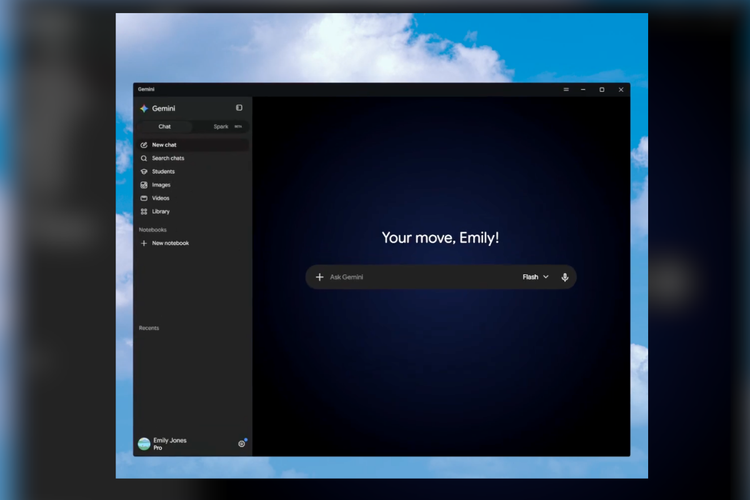Click the 'Your move, Emily!' greeting text
This screenshot has width=750, height=500.
[441, 238]
